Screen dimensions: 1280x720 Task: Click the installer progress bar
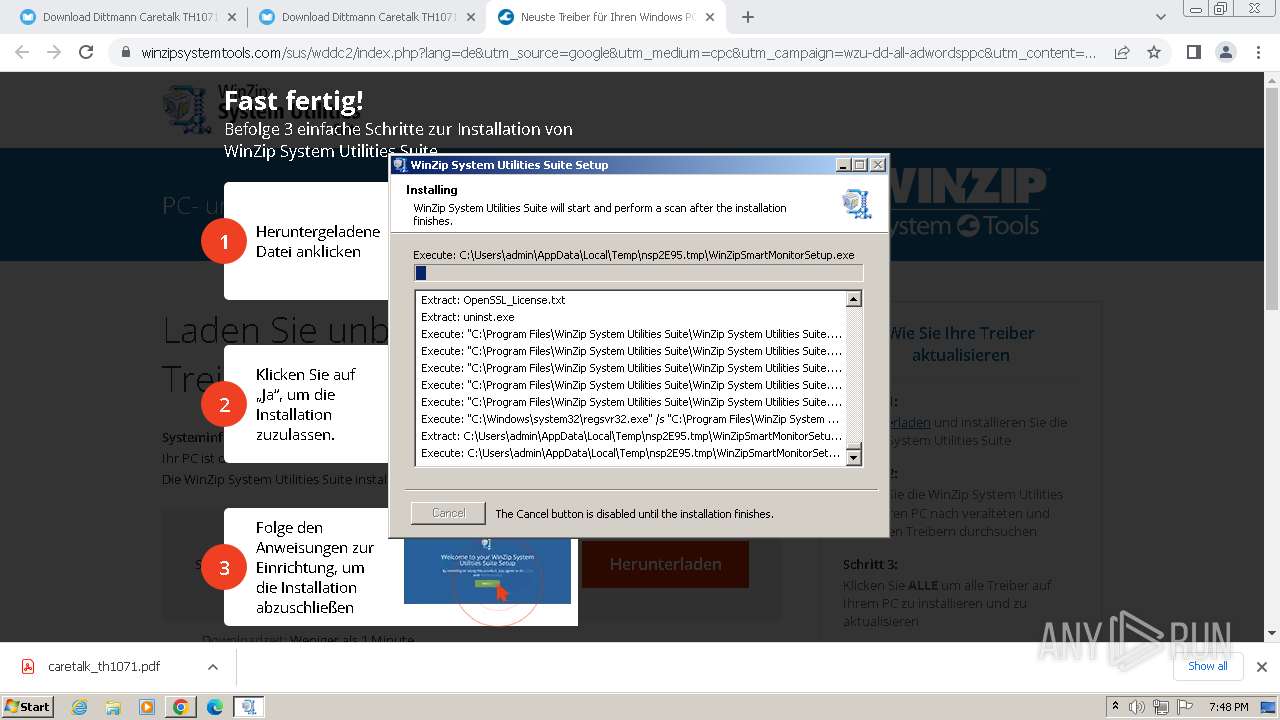(x=638, y=273)
